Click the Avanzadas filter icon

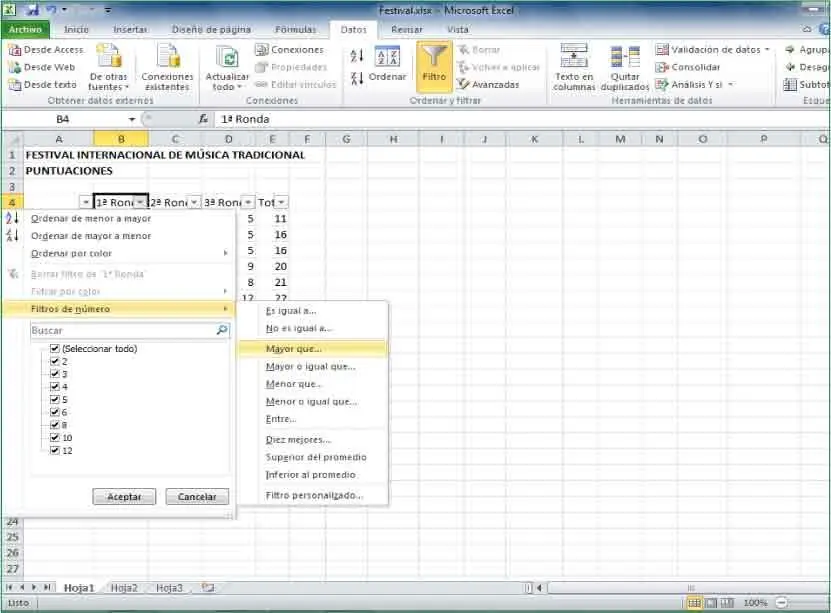(x=463, y=85)
